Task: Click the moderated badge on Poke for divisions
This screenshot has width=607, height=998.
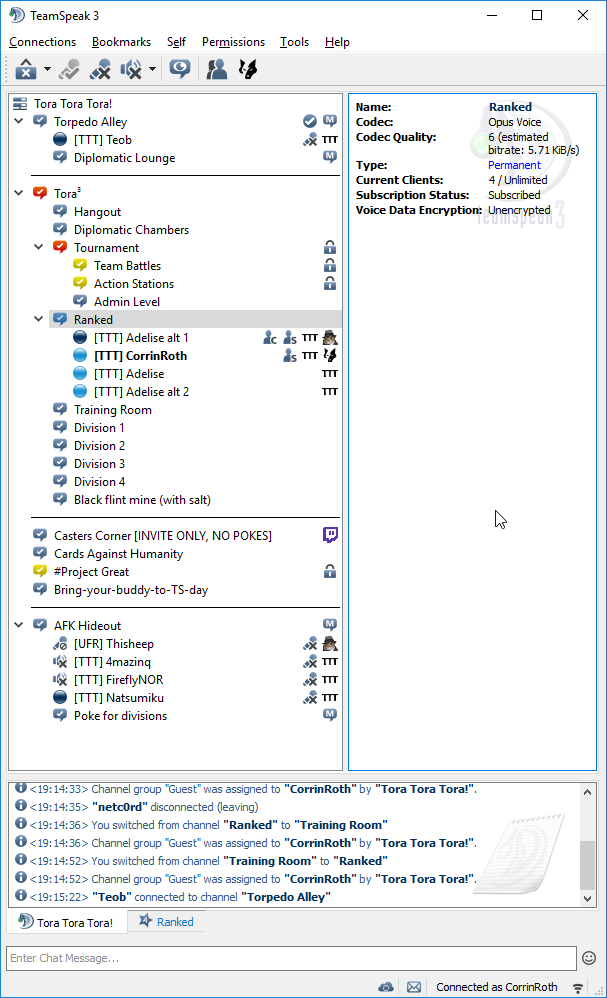Action: pyautogui.click(x=330, y=715)
